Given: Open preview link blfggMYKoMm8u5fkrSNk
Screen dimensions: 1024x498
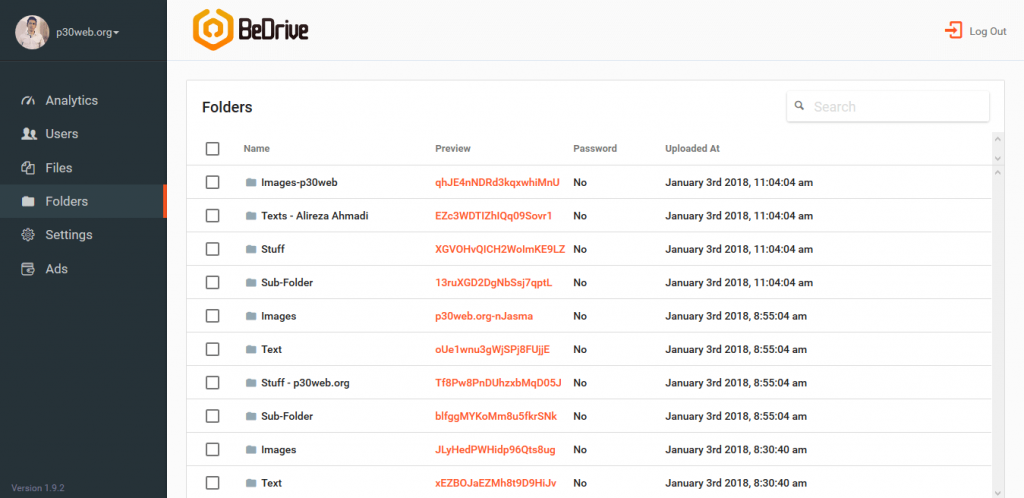Looking at the screenshot, I should coord(496,416).
